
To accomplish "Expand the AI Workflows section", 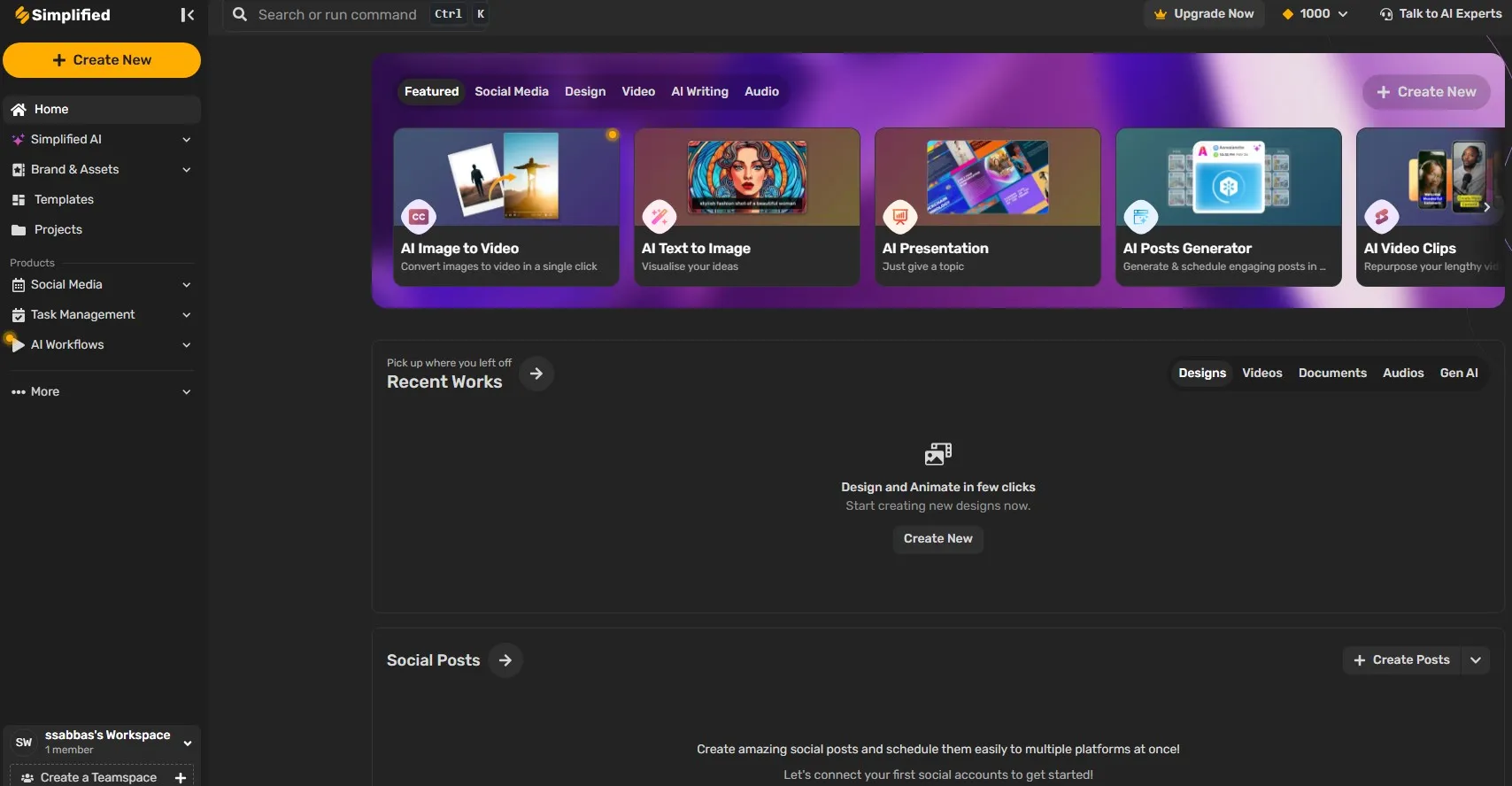I will pyautogui.click(x=187, y=345).
